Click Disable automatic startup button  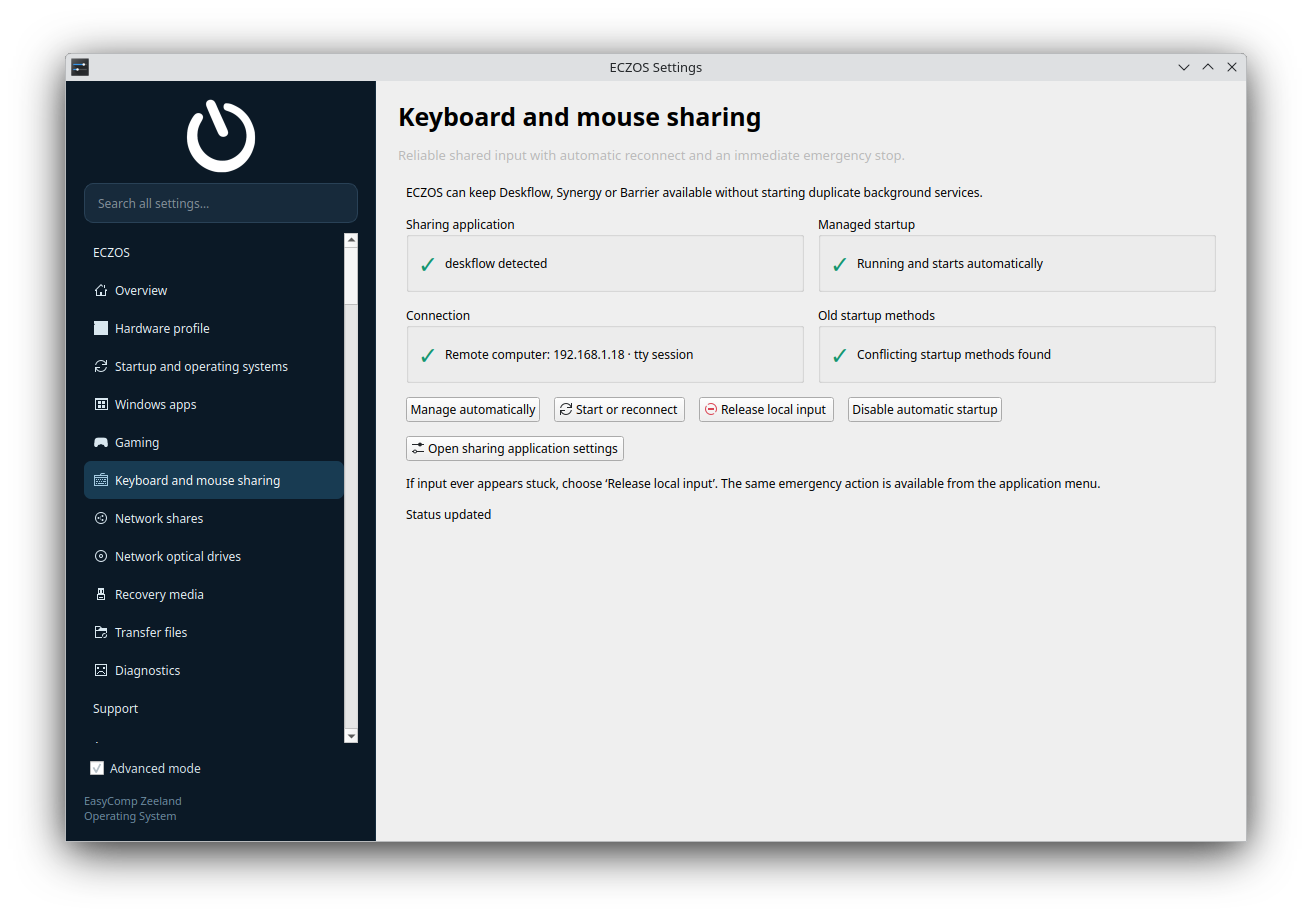click(x=925, y=410)
